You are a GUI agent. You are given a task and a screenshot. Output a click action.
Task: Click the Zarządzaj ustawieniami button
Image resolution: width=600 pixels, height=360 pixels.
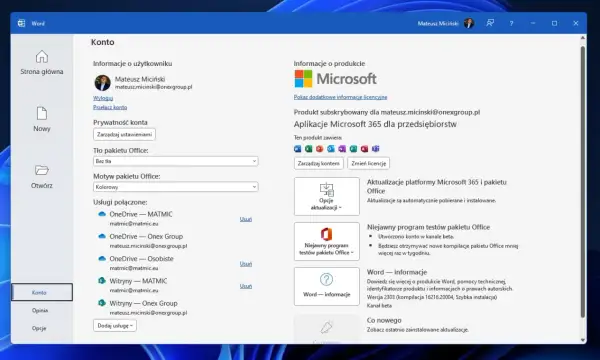pos(124,135)
